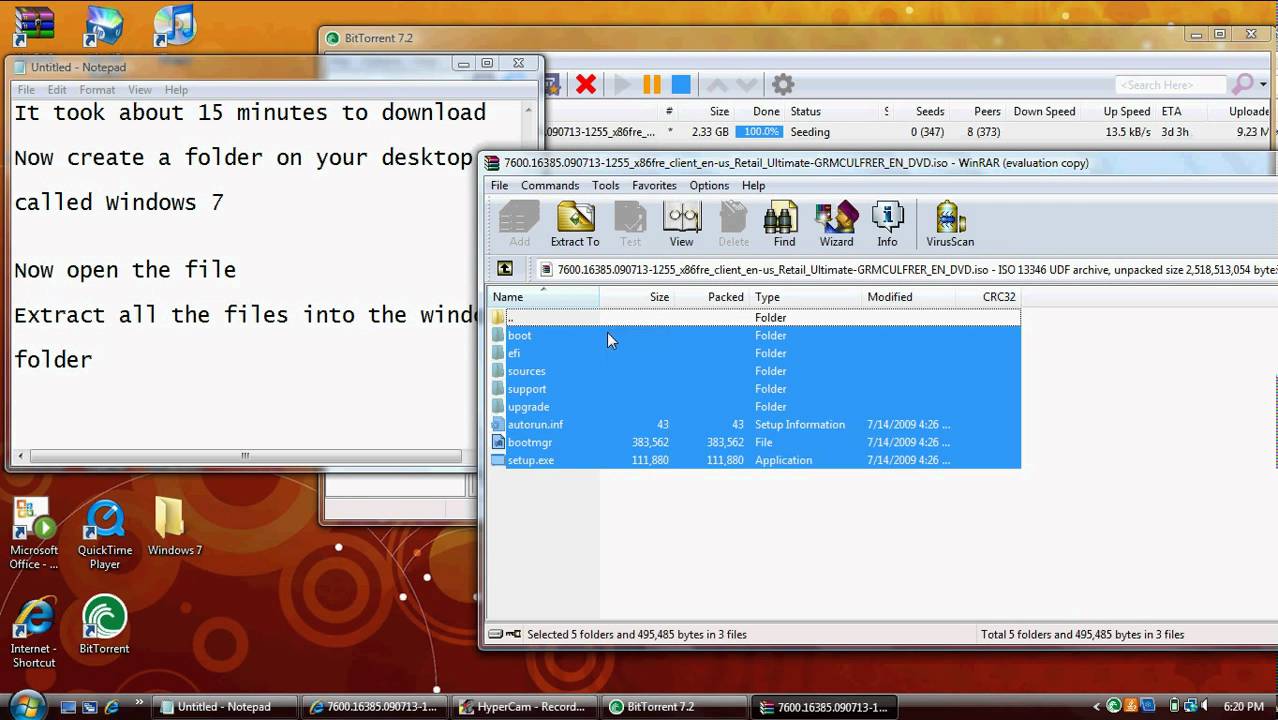Select setup.exe in WinRAR list
Viewport: 1278px width, 720px height.
[x=755, y=461]
